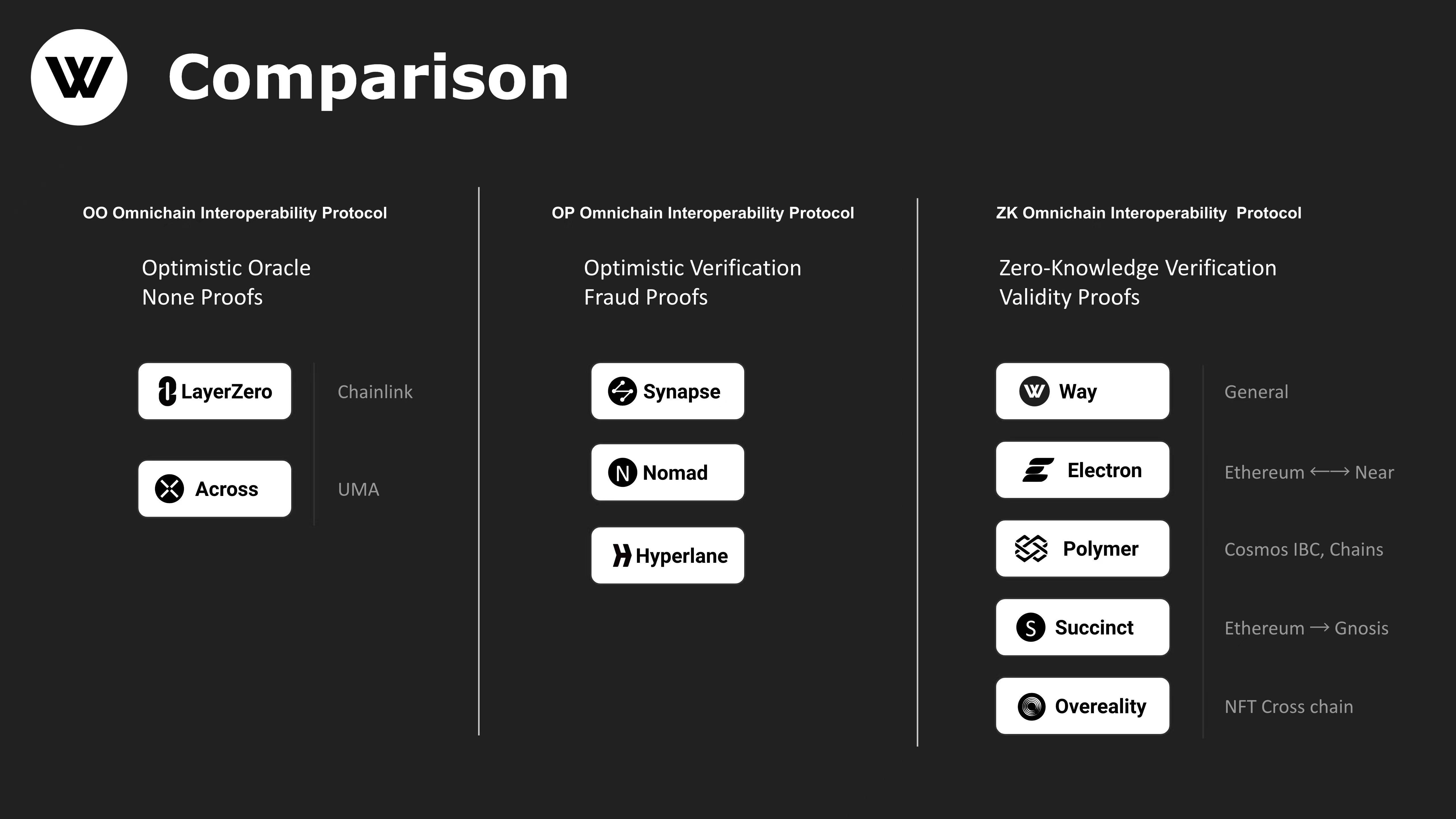Image resolution: width=1456 pixels, height=819 pixels.
Task: Click the UMA label
Action: (x=358, y=489)
